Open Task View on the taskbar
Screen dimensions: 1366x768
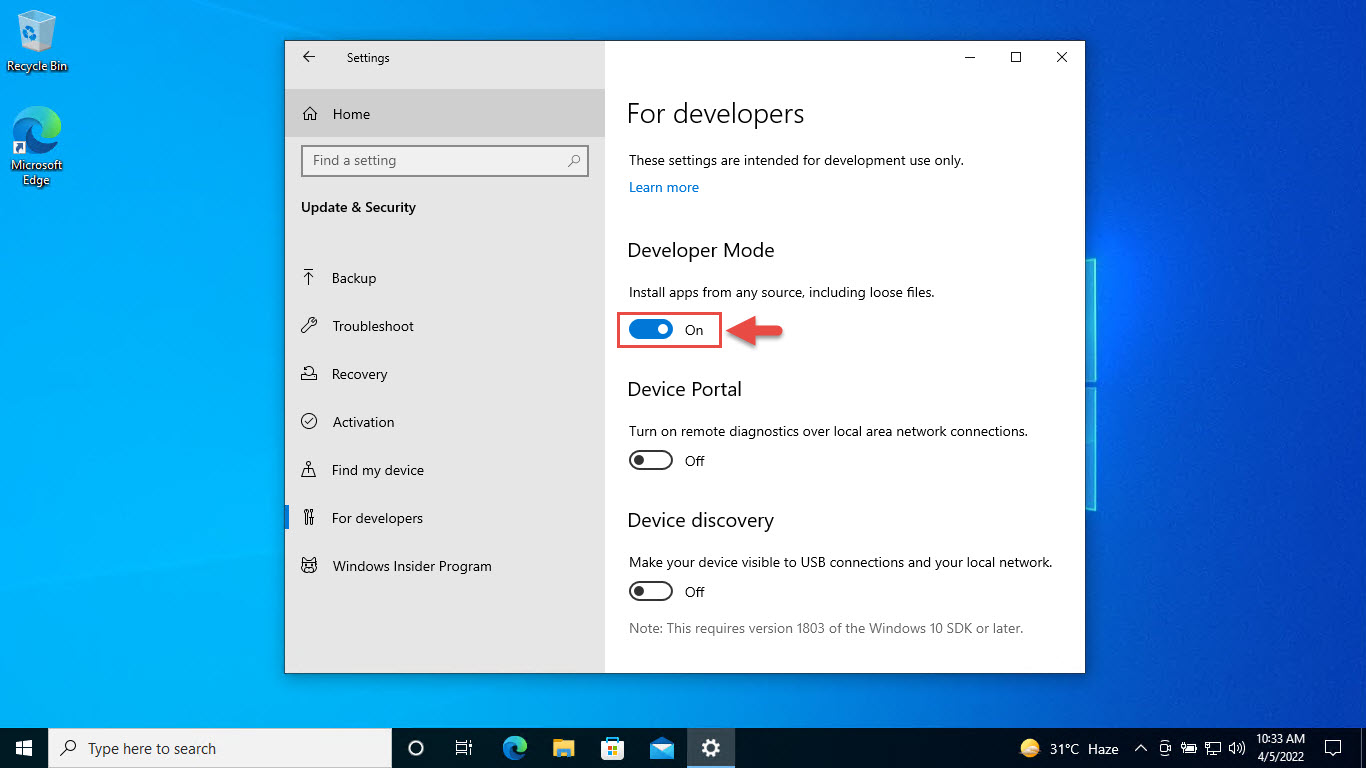click(x=464, y=748)
